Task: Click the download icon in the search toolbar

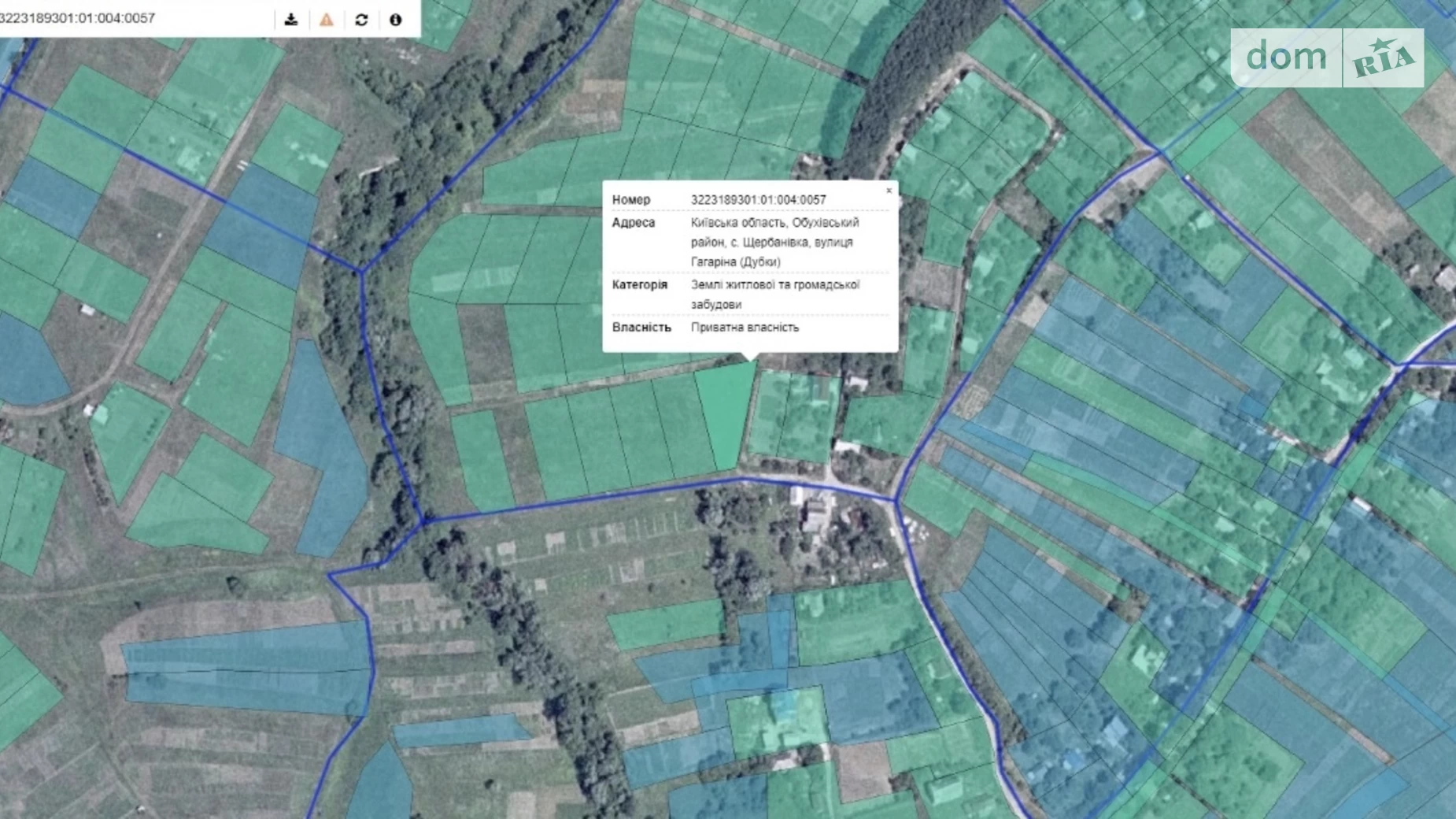Action: (x=291, y=20)
